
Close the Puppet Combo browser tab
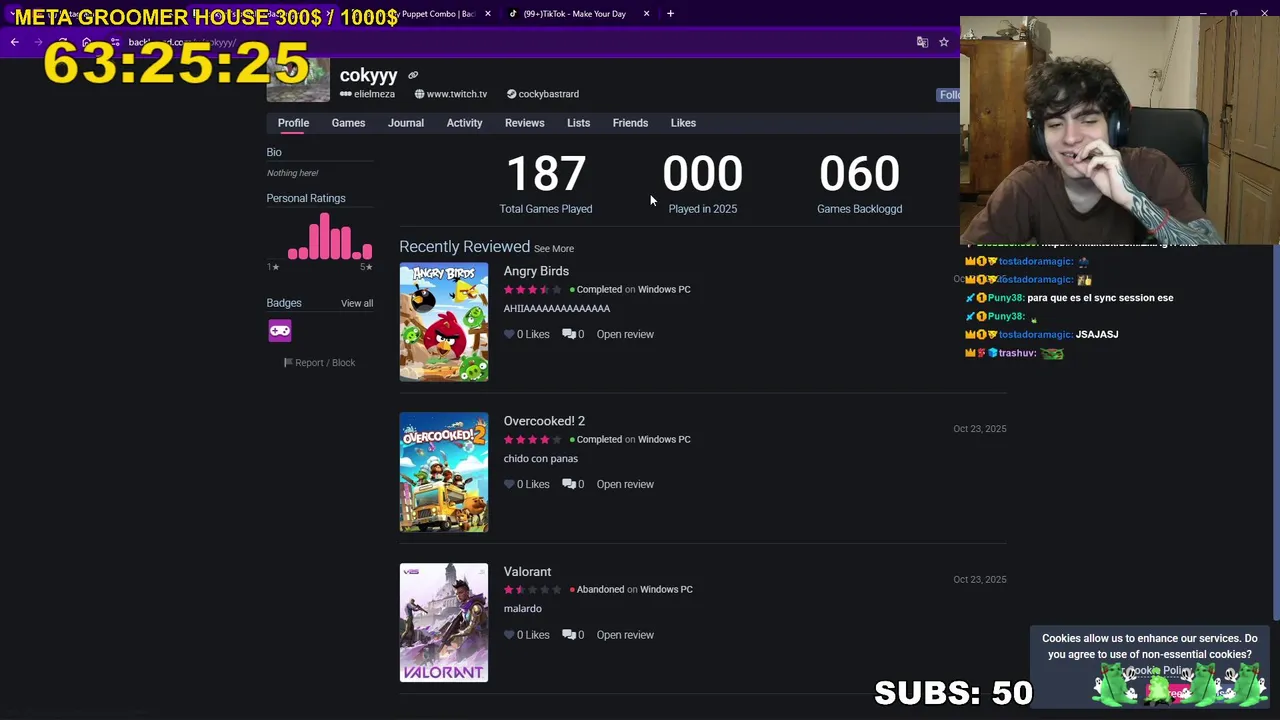click(x=488, y=14)
